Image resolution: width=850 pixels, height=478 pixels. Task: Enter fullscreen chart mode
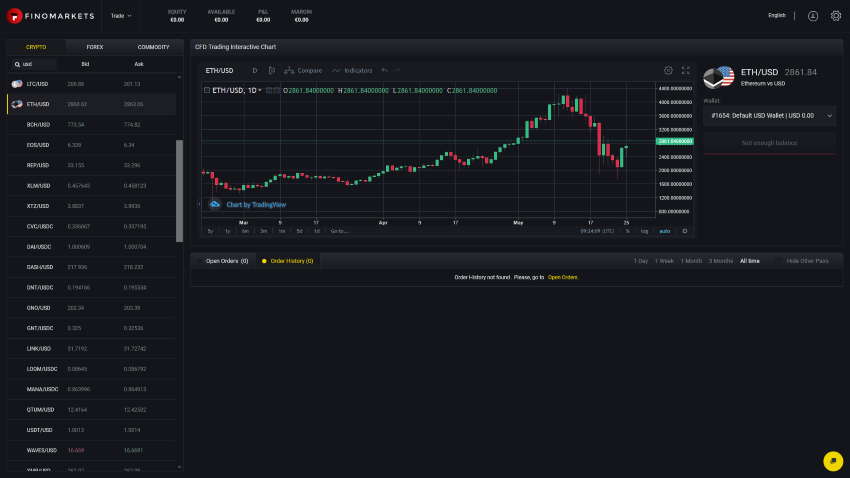[685, 71]
